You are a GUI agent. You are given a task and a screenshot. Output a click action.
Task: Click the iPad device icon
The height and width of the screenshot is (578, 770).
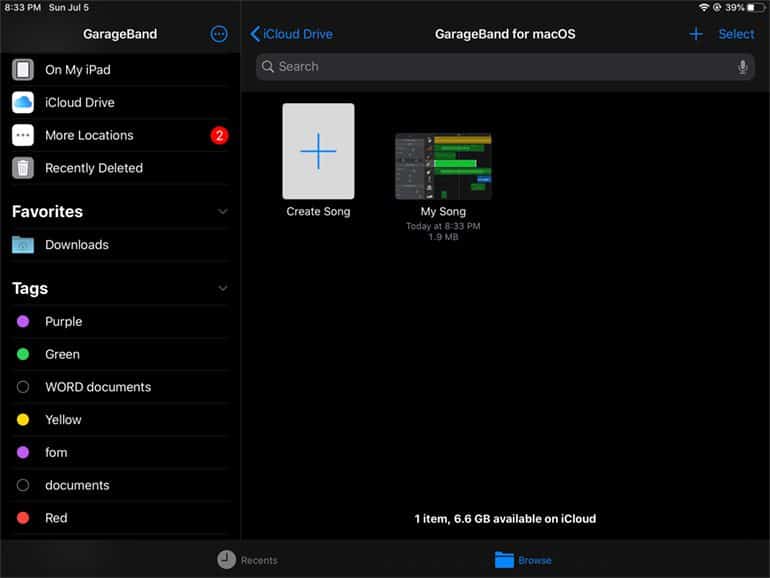[23, 70]
